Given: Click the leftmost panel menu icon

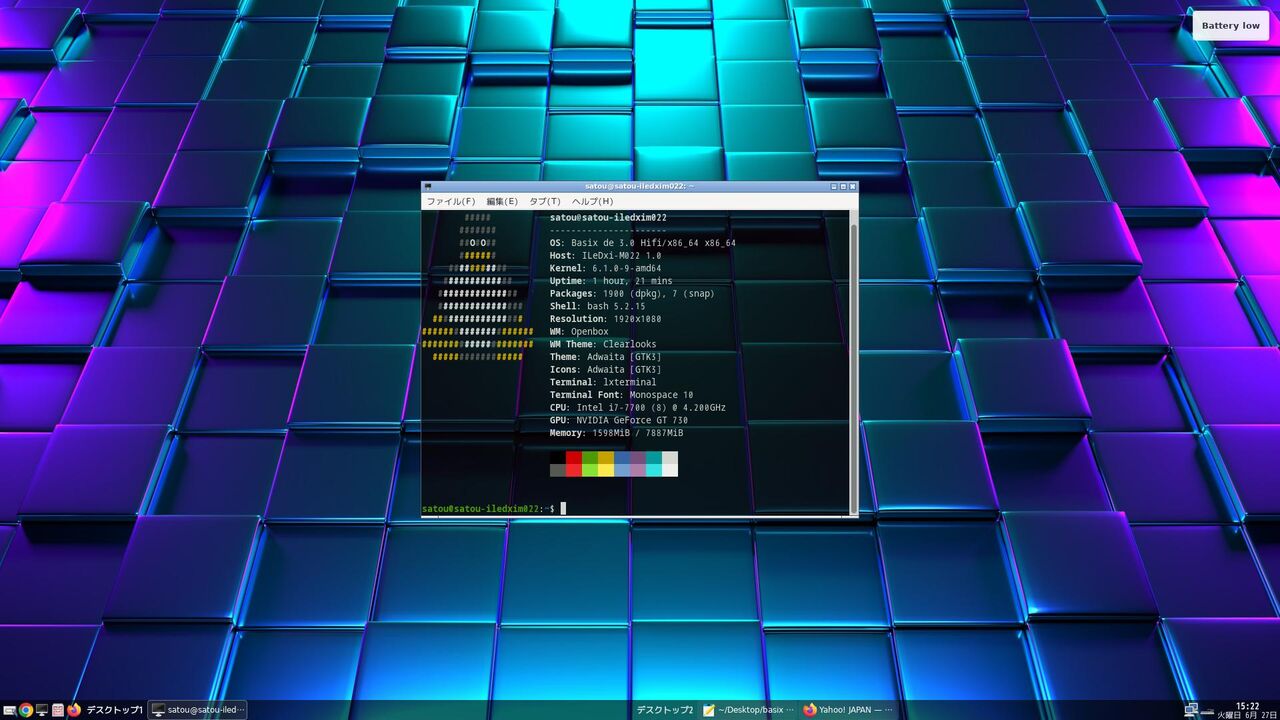Looking at the screenshot, I should (9, 710).
